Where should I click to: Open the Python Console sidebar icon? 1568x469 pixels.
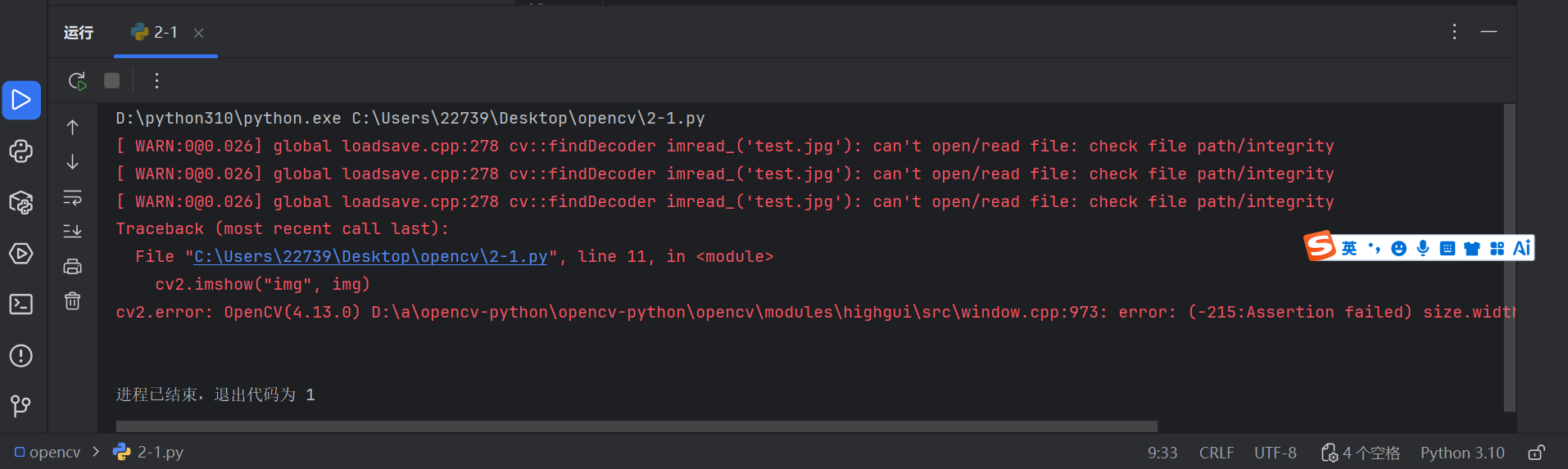click(x=21, y=151)
